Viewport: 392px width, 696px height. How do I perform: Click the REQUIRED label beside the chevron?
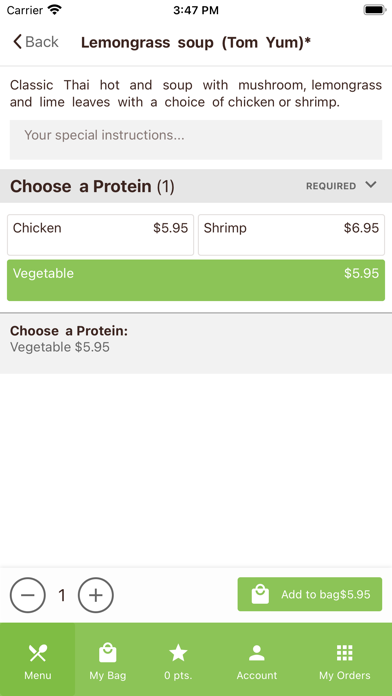331,186
